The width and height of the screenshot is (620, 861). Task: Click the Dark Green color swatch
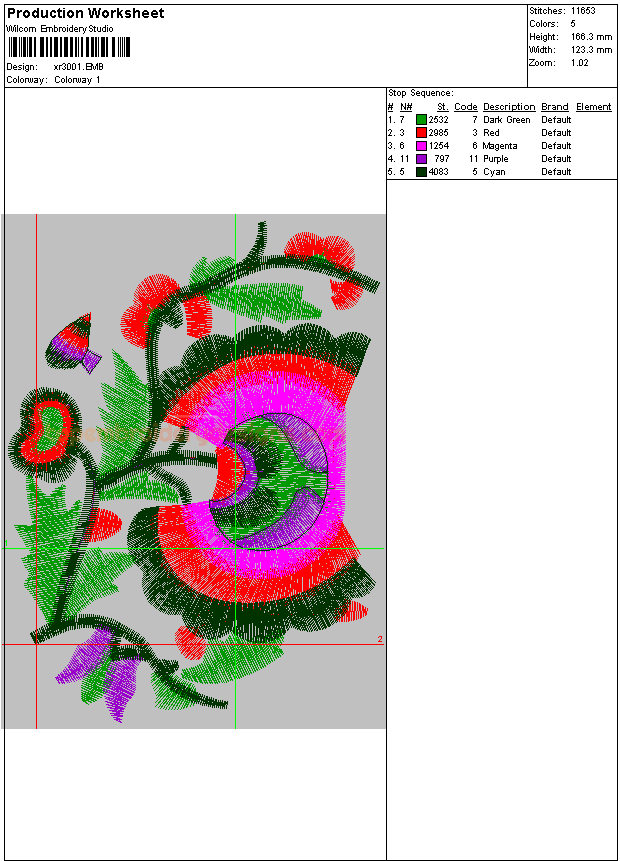421,120
